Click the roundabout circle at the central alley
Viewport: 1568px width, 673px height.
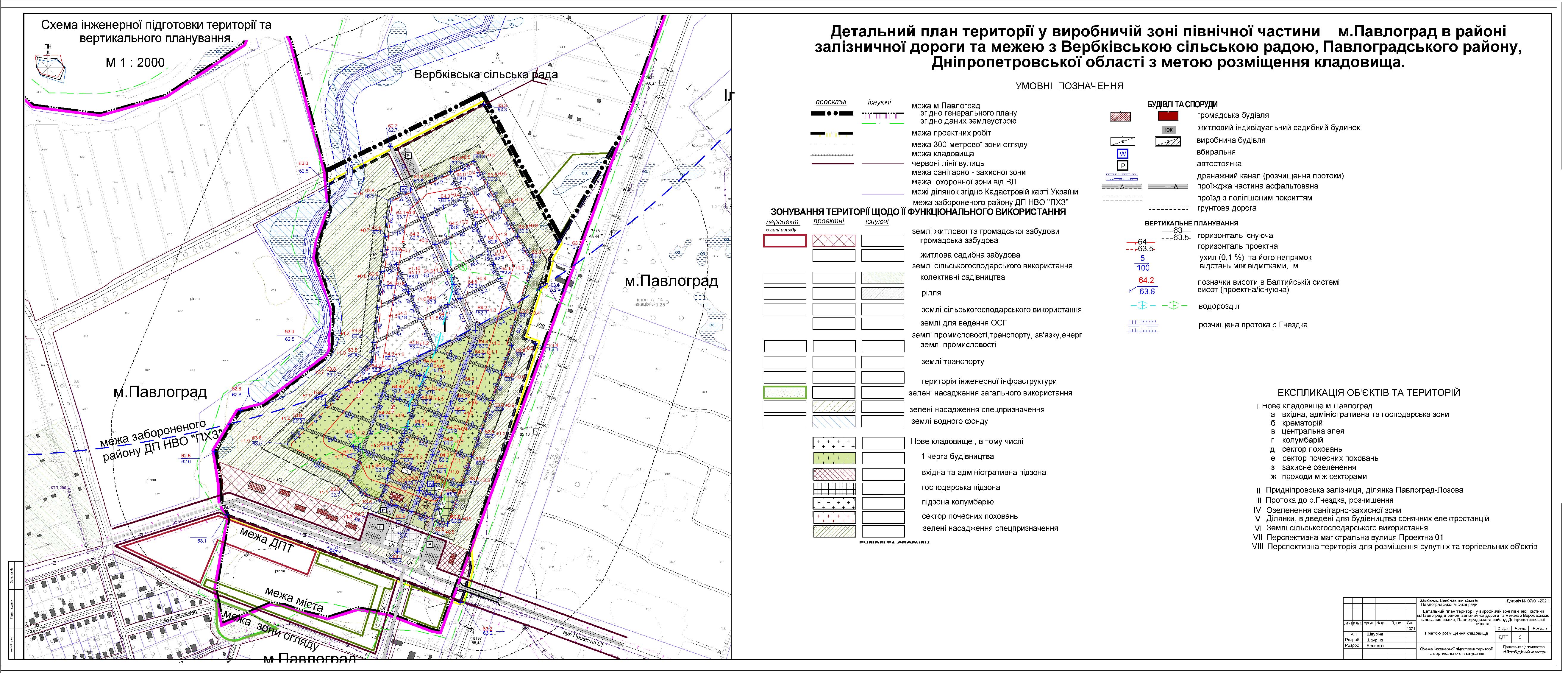(475, 331)
